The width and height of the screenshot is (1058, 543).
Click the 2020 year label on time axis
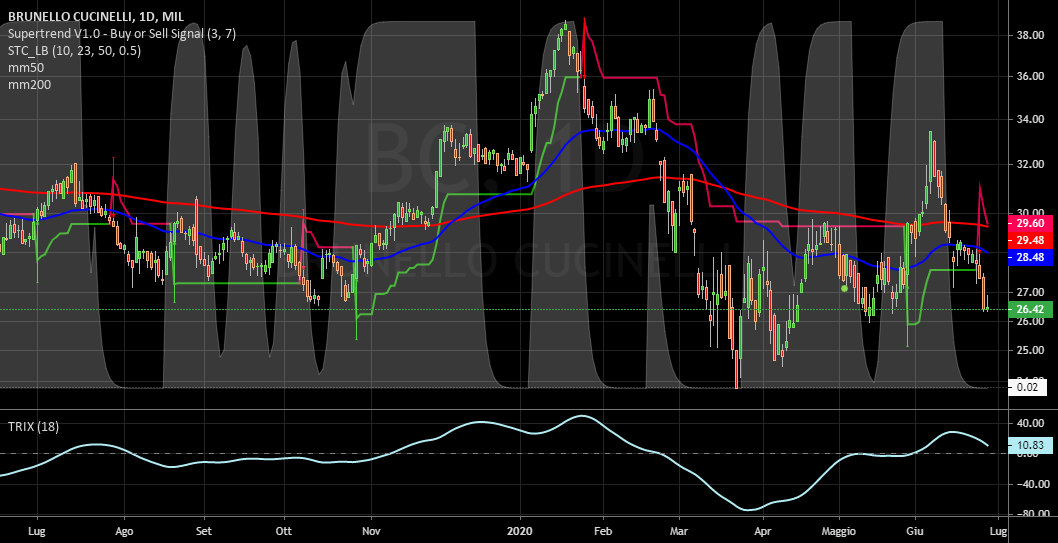tap(520, 532)
